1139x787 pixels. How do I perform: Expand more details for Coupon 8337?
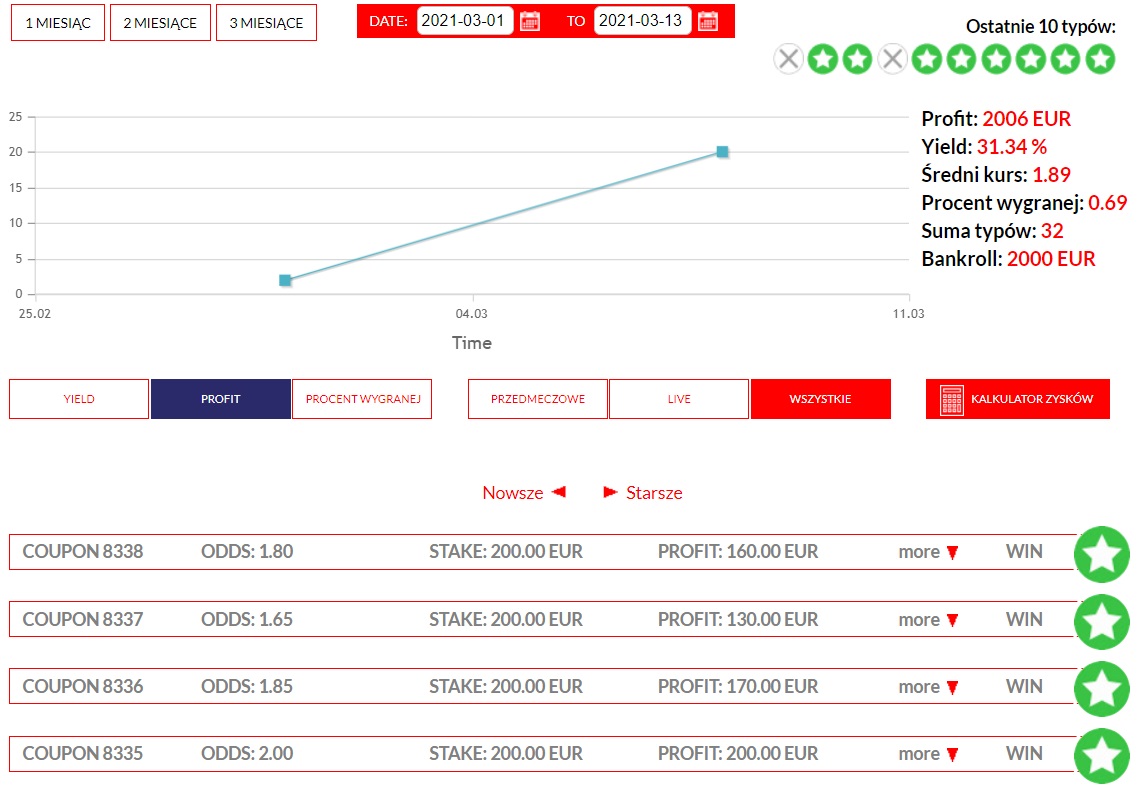(928, 620)
